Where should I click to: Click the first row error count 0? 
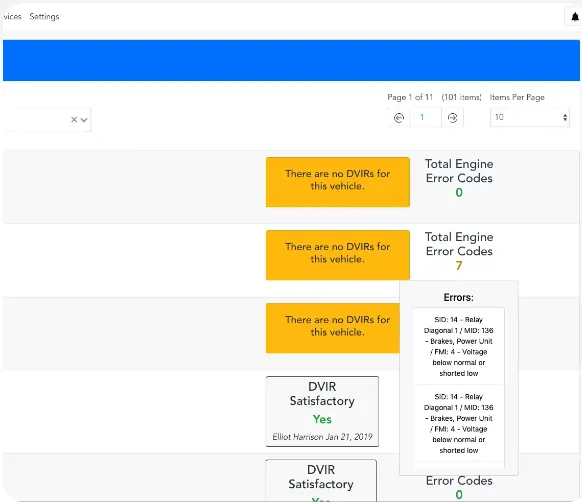[x=459, y=193]
